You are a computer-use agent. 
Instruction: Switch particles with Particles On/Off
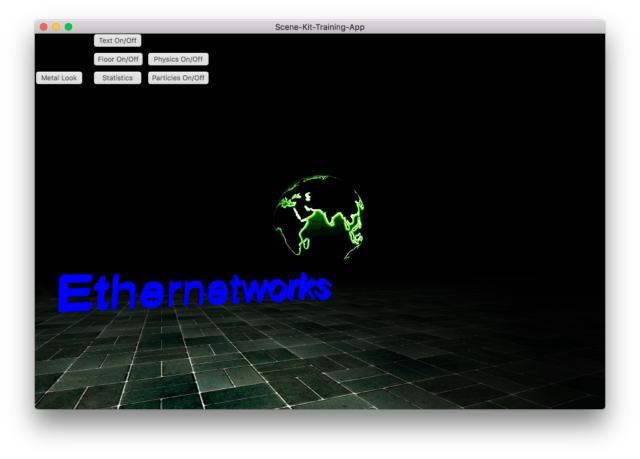(x=178, y=77)
